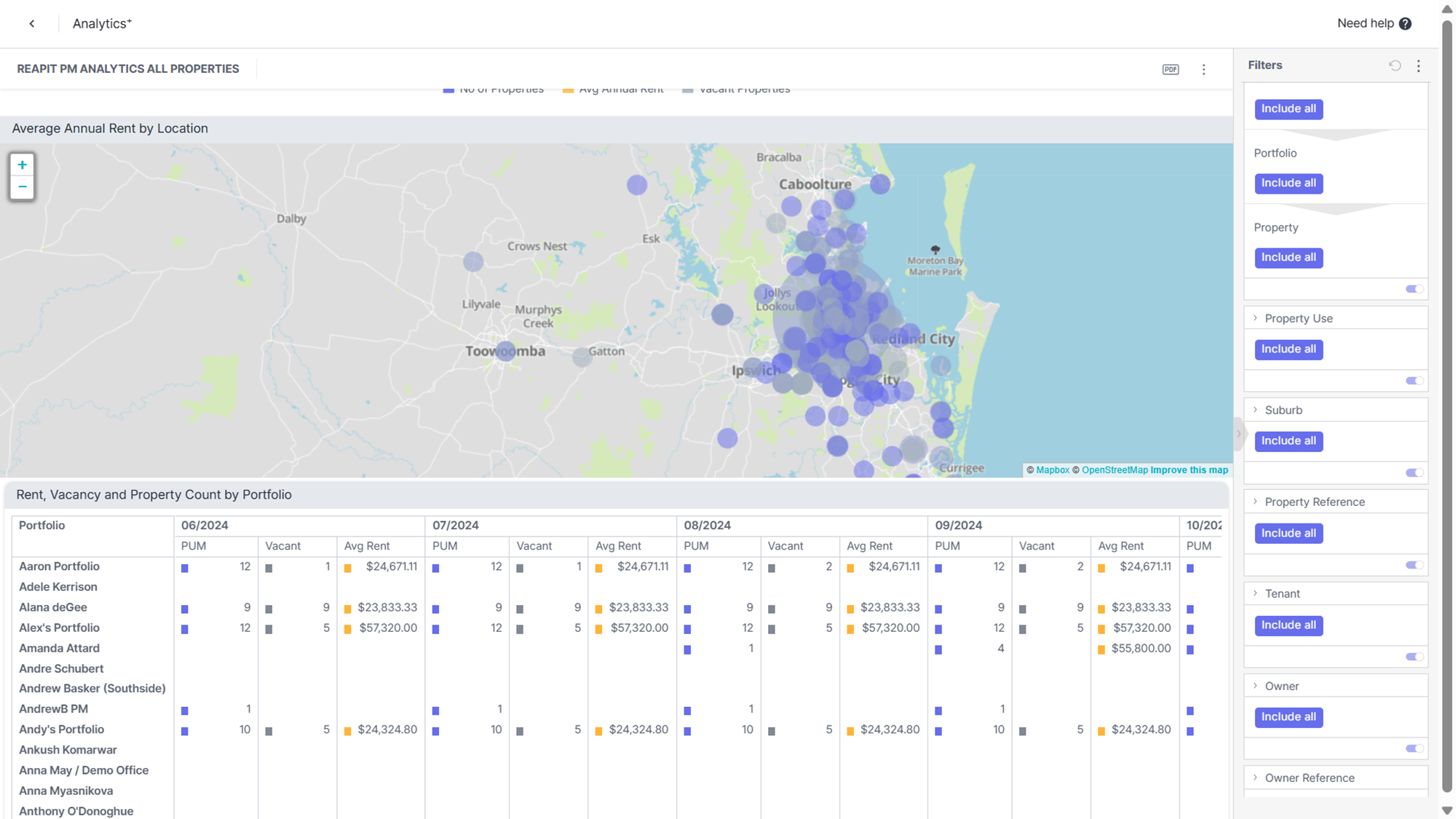Click the back arrow beside Analytics
Viewport: 1456px width, 819px height.
(x=32, y=23)
